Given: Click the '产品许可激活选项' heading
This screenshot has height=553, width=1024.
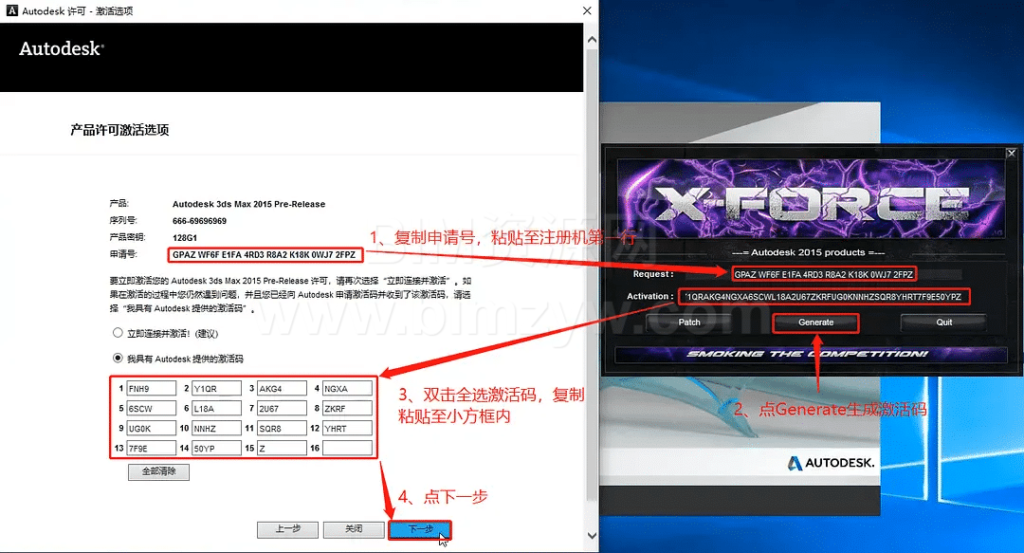Looking at the screenshot, I should 120,130.
